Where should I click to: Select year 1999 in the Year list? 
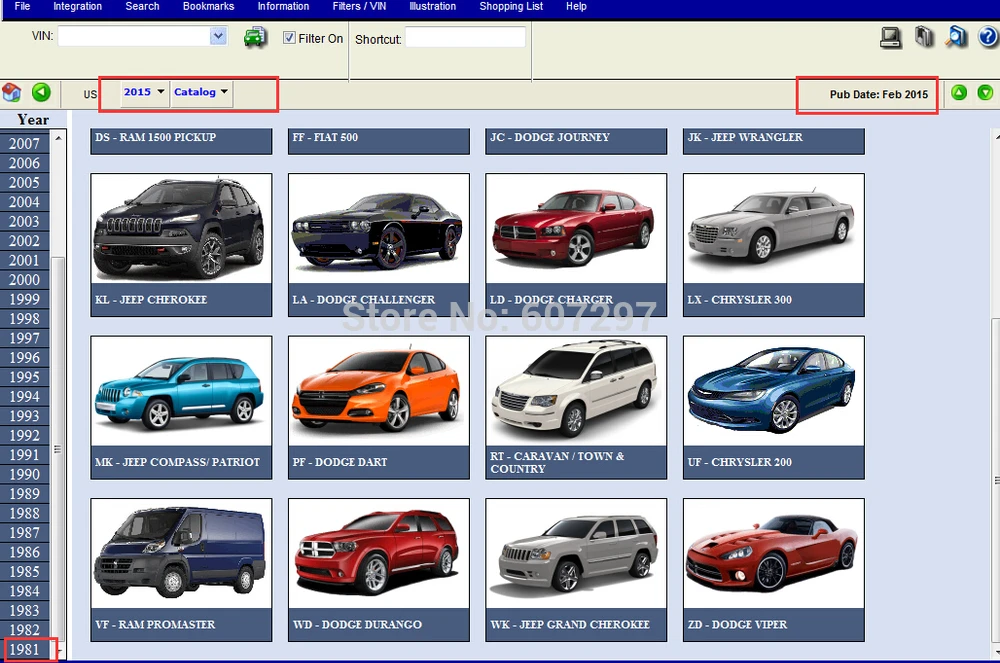point(24,299)
